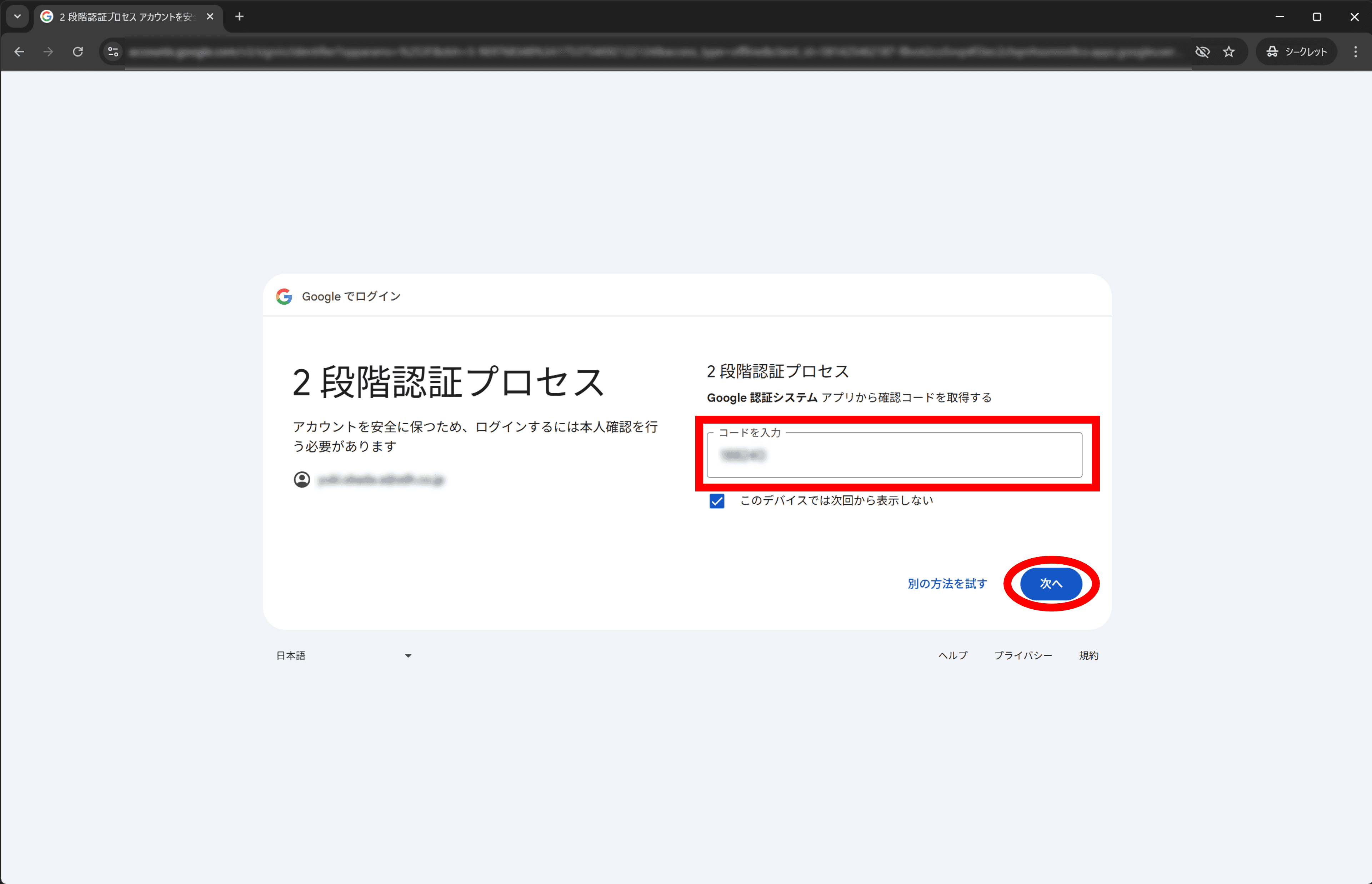This screenshot has height=884, width=1372.
Task: Close the 2段階認証プロセス tab
Action: coord(210,17)
